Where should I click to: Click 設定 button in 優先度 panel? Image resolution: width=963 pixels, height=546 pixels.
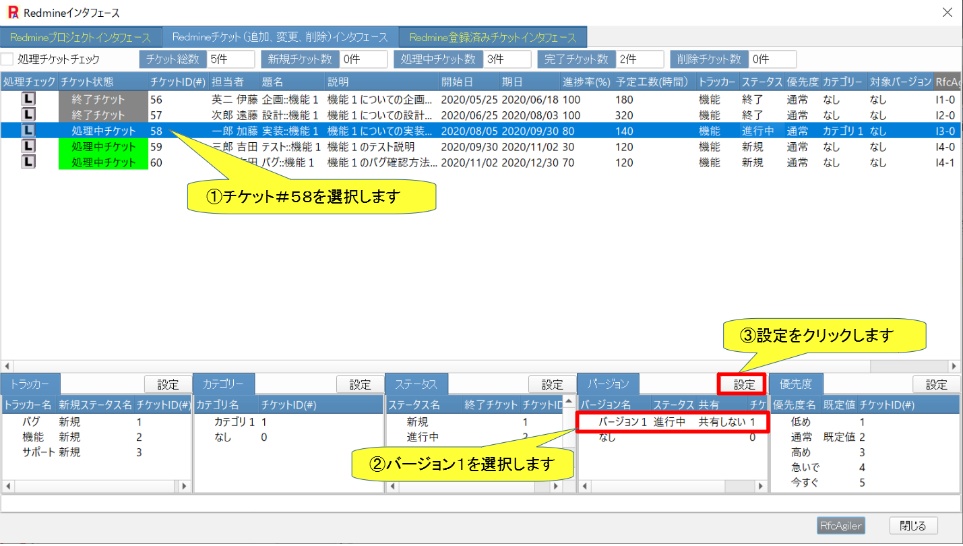pos(936,384)
